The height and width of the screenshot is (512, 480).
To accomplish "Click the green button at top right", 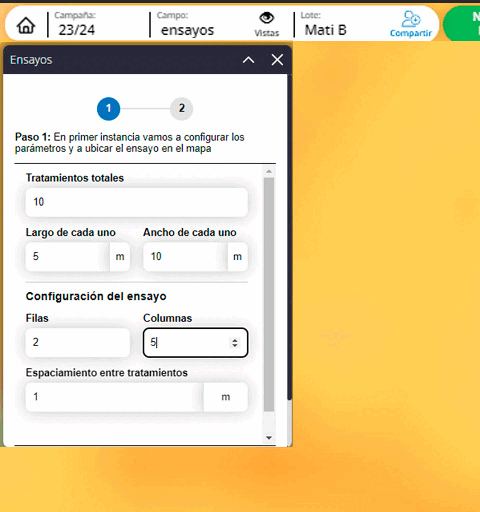I will (x=462, y=24).
